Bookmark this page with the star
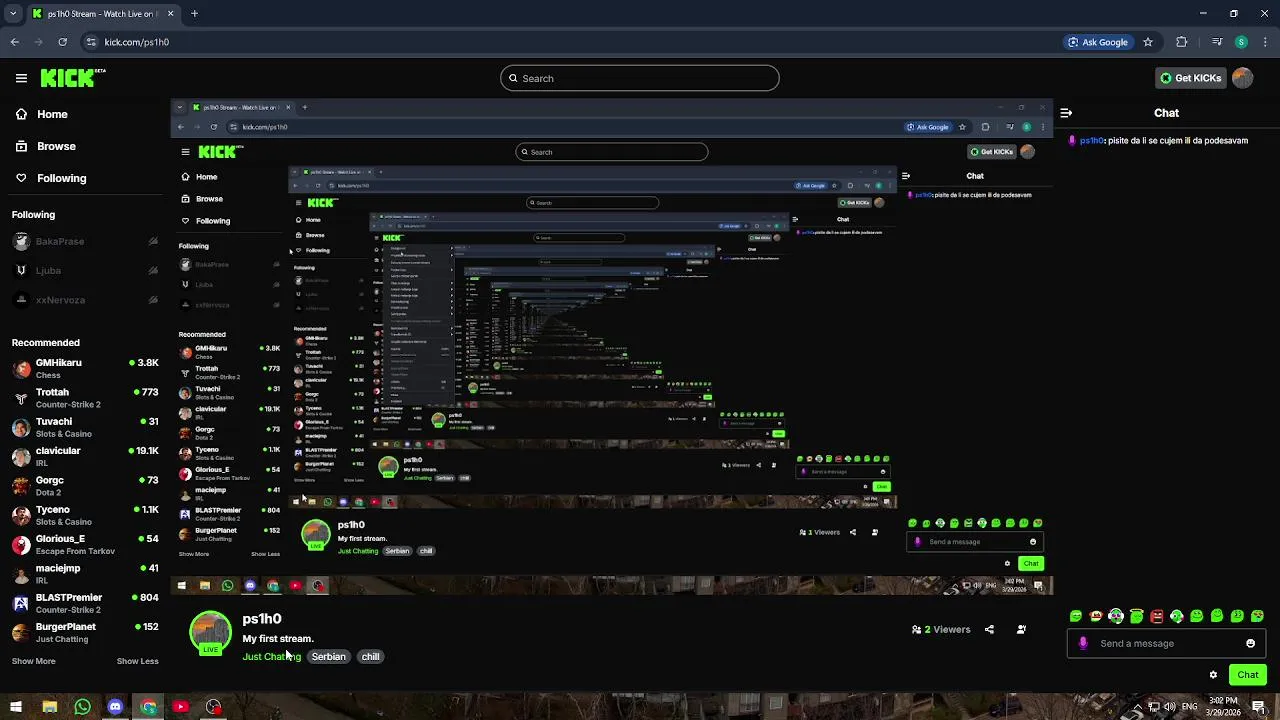Screen dimensions: 1280x720 (x=1148, y=42)
